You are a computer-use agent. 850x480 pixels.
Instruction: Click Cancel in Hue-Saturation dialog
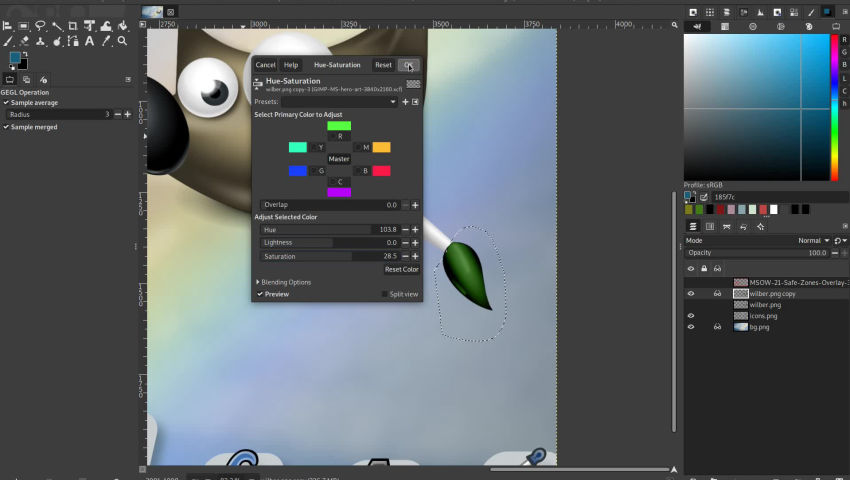pyautogui.click(x=266, y=65)
